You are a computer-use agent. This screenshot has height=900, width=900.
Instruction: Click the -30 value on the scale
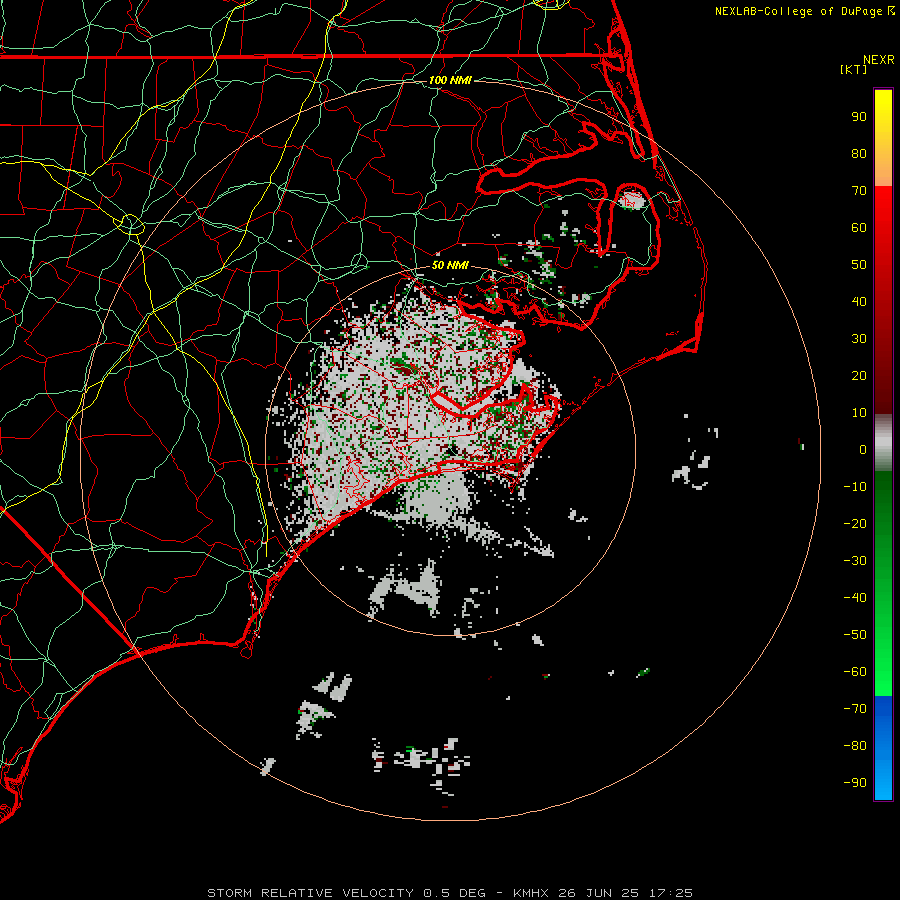pyautogui.click(x=855, y=561)
